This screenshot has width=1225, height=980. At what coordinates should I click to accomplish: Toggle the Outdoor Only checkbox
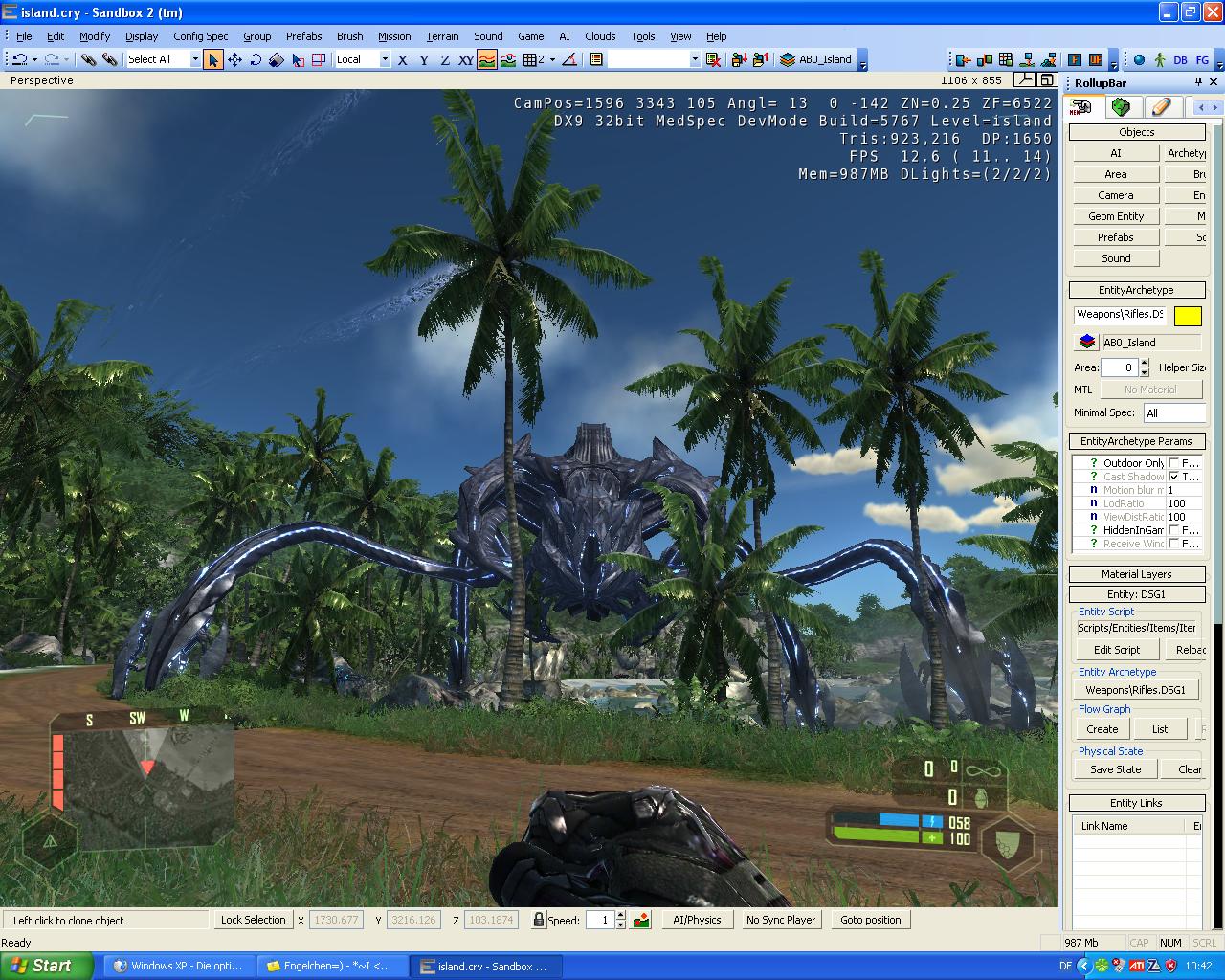pyautogui.click(x=1173, y=463)
